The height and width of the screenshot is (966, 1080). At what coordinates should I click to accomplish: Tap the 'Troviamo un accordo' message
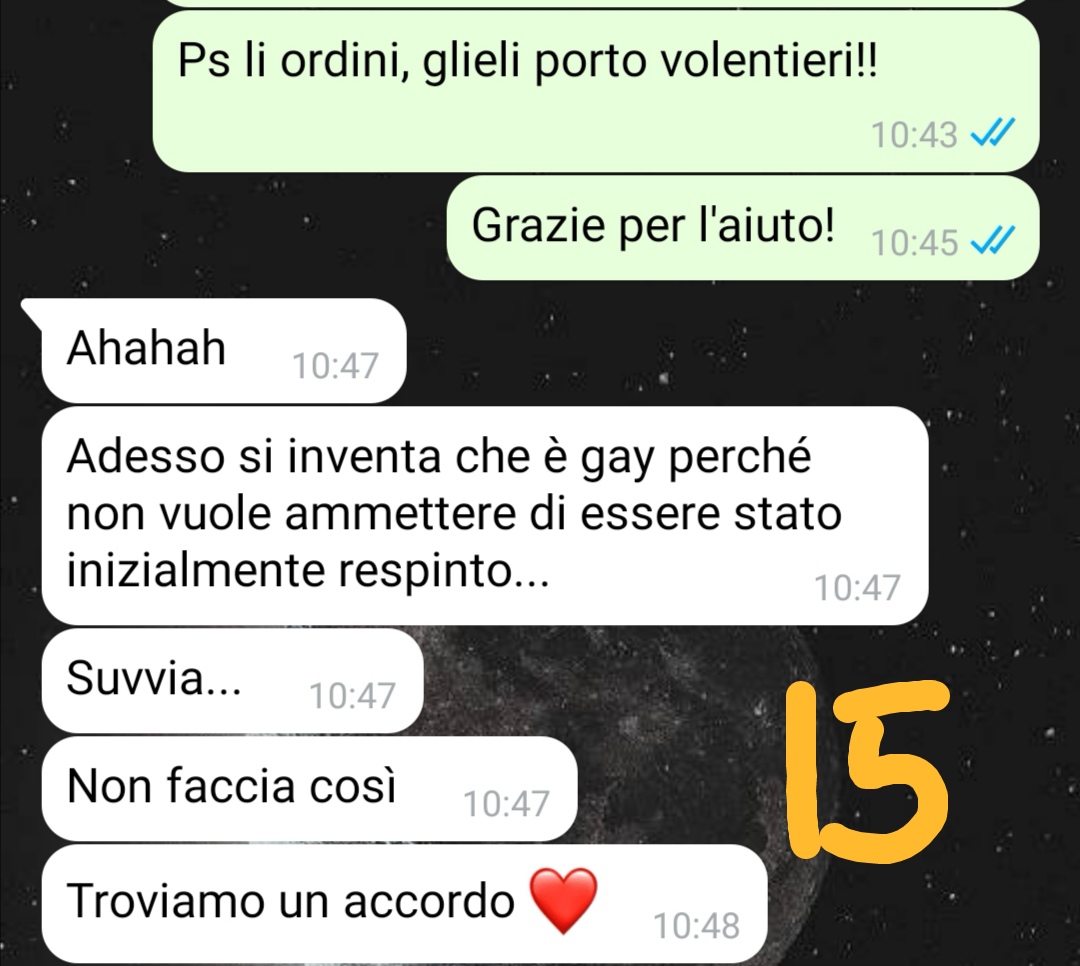404,904
